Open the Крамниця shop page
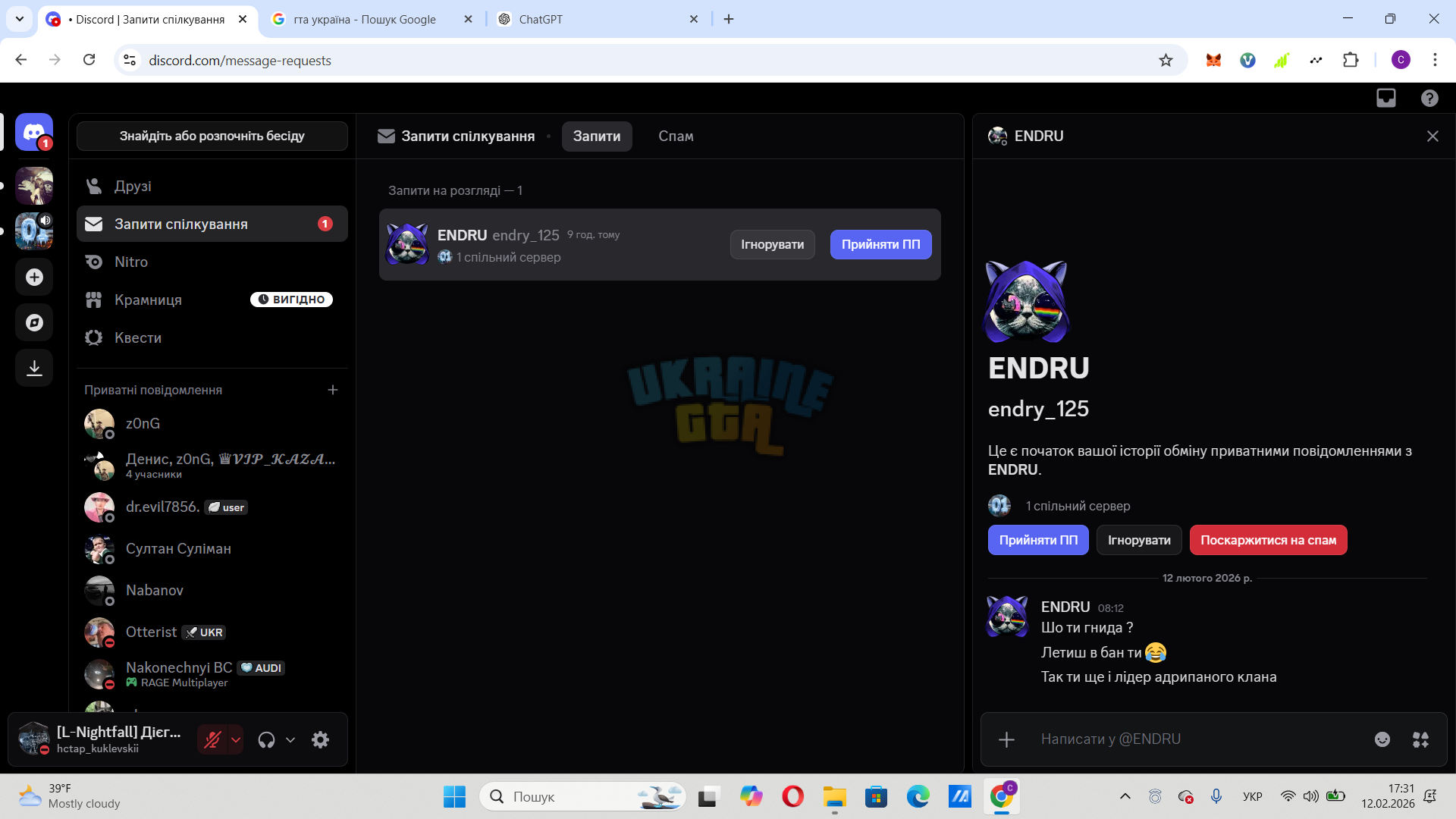The width and height of the screenshot is (1456, 819). pos(212,300)
